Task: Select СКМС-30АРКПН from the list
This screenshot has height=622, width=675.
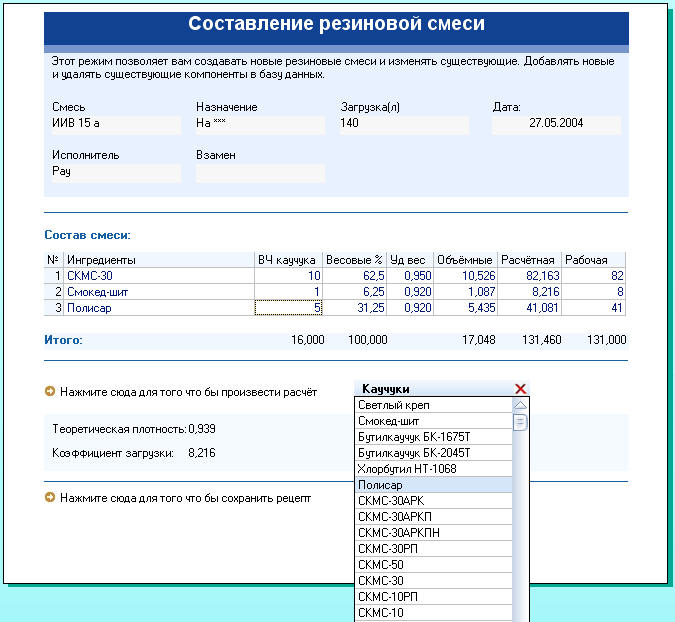Action: [434, 532]
